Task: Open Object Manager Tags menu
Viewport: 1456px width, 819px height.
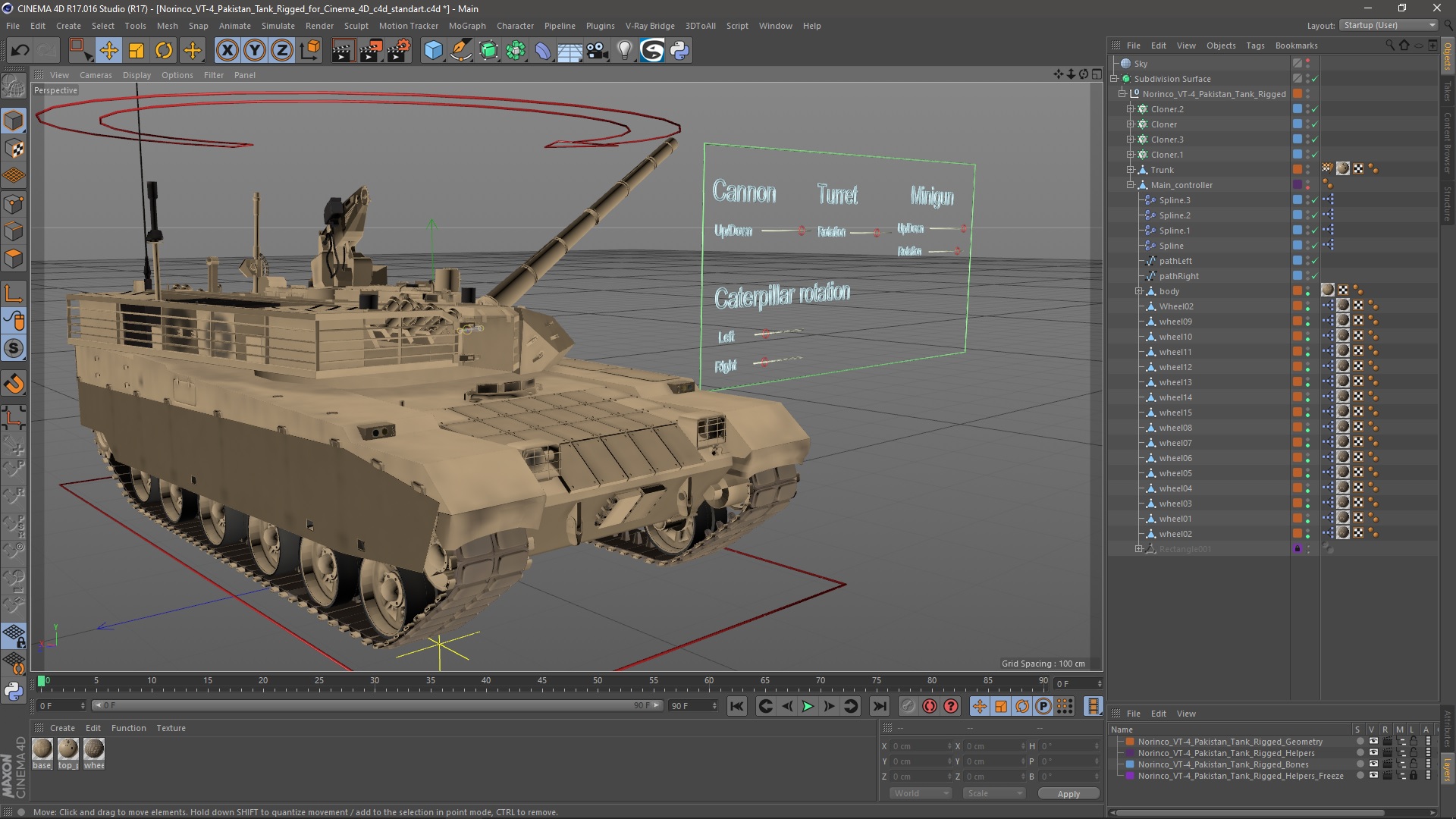Action: [x=1255, y=45]
